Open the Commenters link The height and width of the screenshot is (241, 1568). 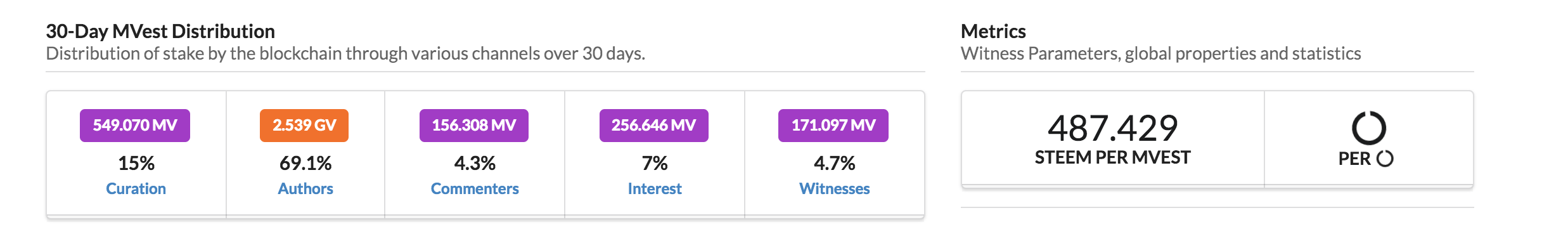pyautogui.click(x=475, y=189)
